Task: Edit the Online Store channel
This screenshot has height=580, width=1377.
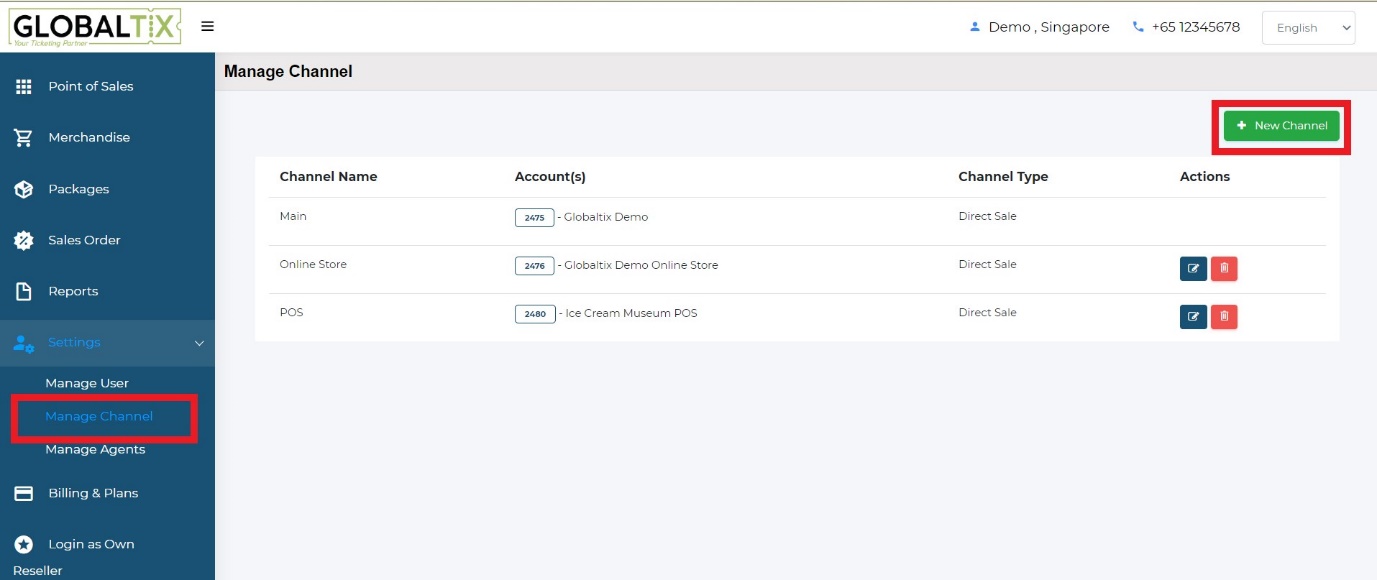Action: coord(1193,268)
